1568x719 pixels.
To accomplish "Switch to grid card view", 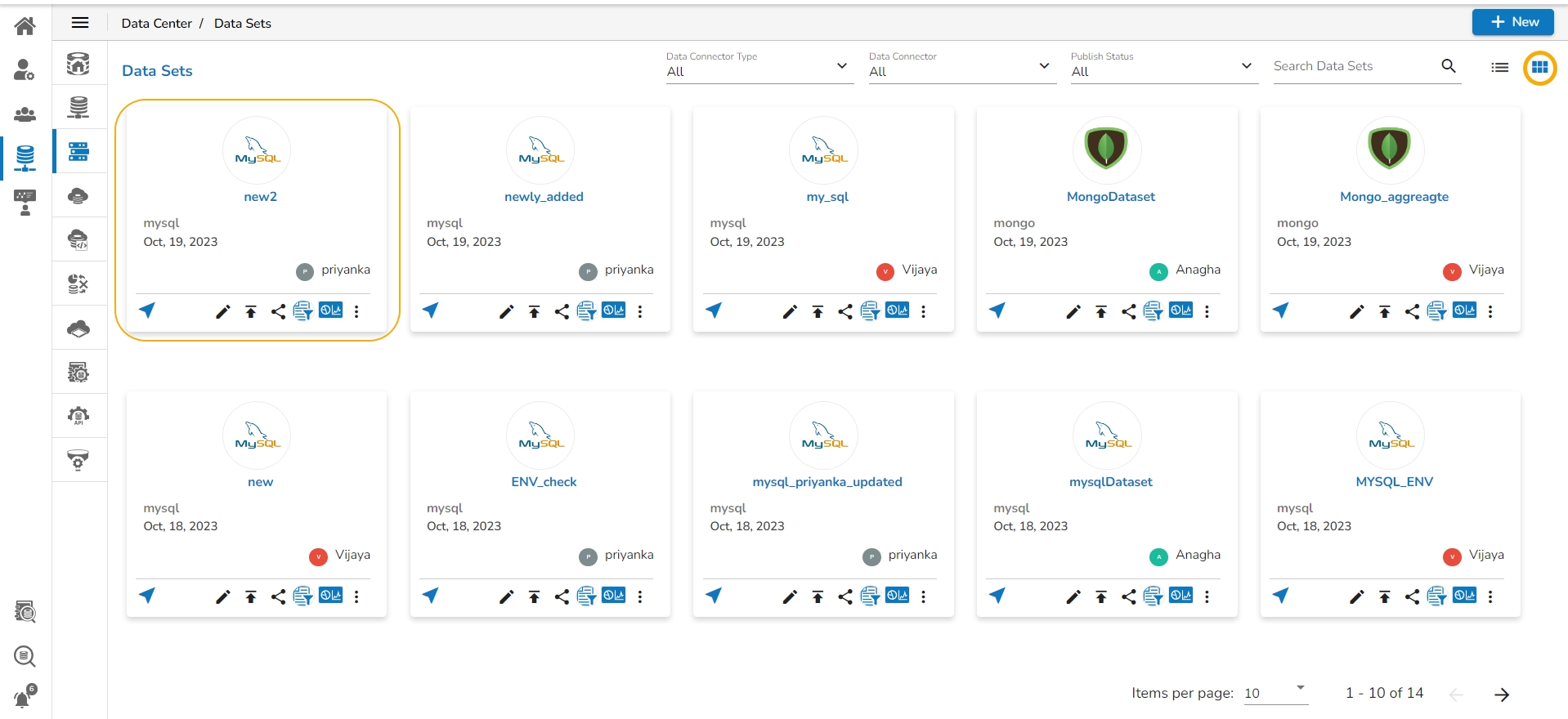I will point(1539,68).
